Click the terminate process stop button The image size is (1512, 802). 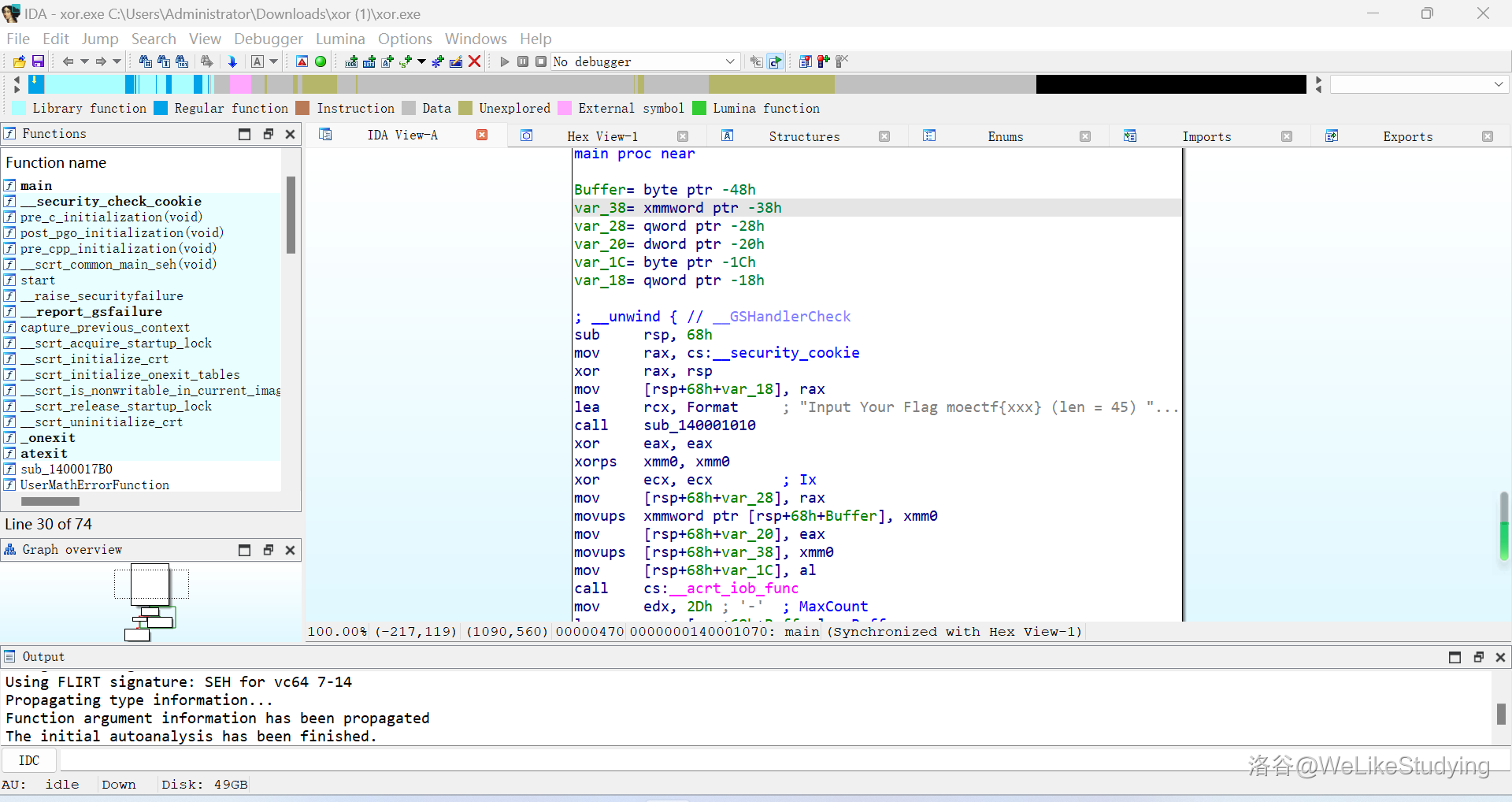tap(541, 61)
